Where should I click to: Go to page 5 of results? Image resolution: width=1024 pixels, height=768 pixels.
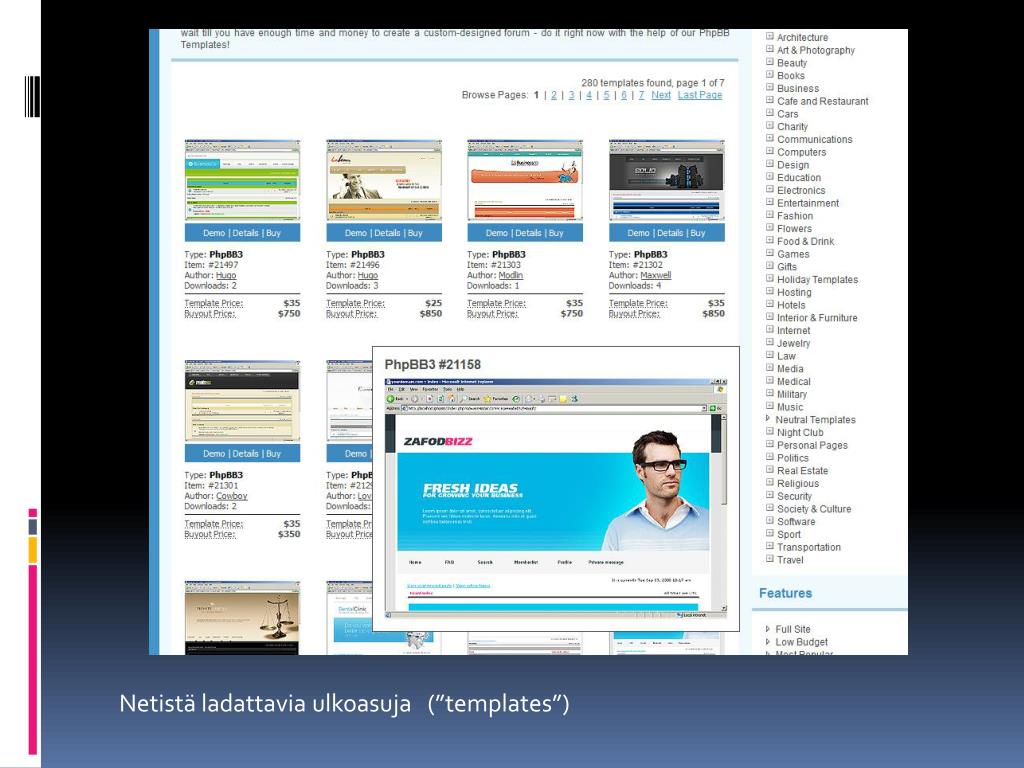(x=606, y=95)
